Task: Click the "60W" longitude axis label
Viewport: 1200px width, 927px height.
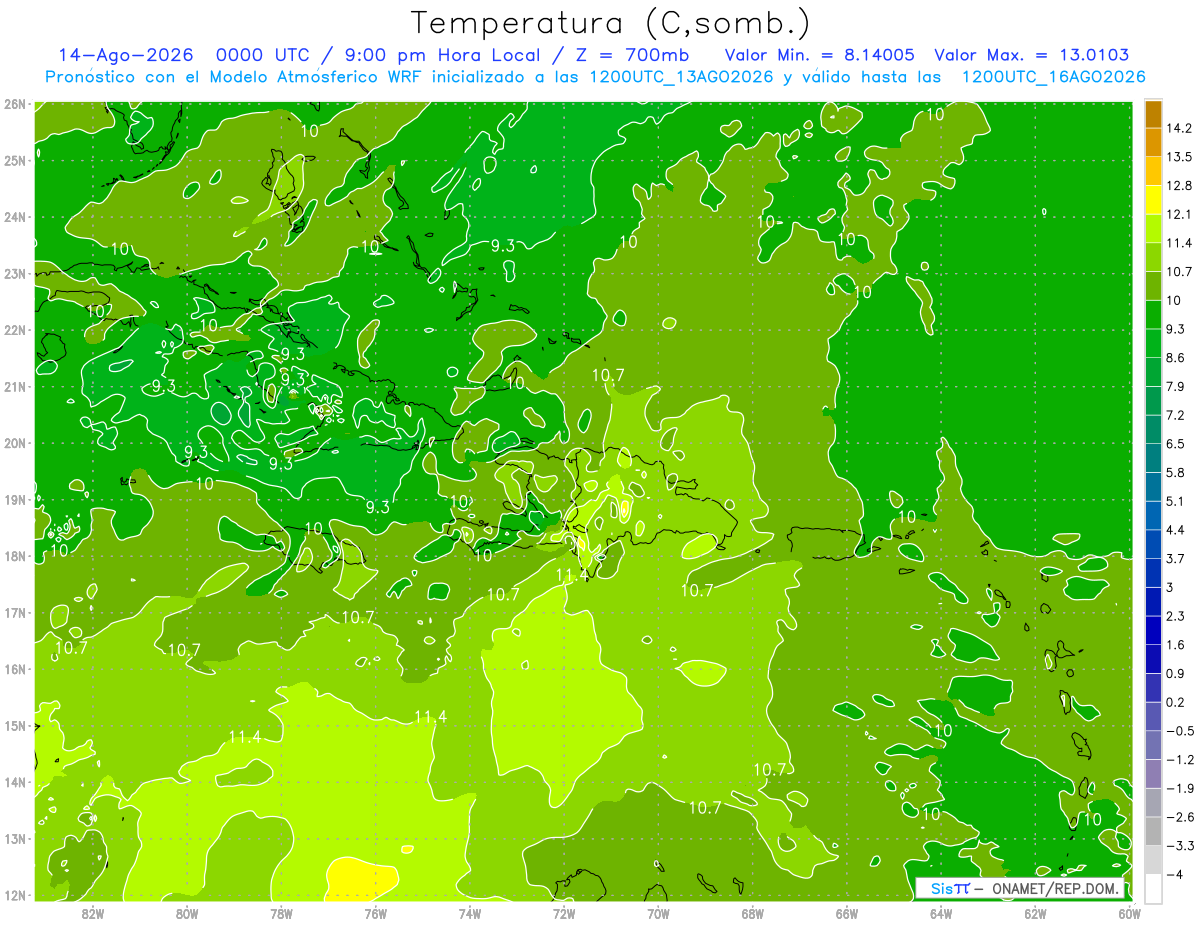Action: pyautogui.click(x=1129, y=913)
